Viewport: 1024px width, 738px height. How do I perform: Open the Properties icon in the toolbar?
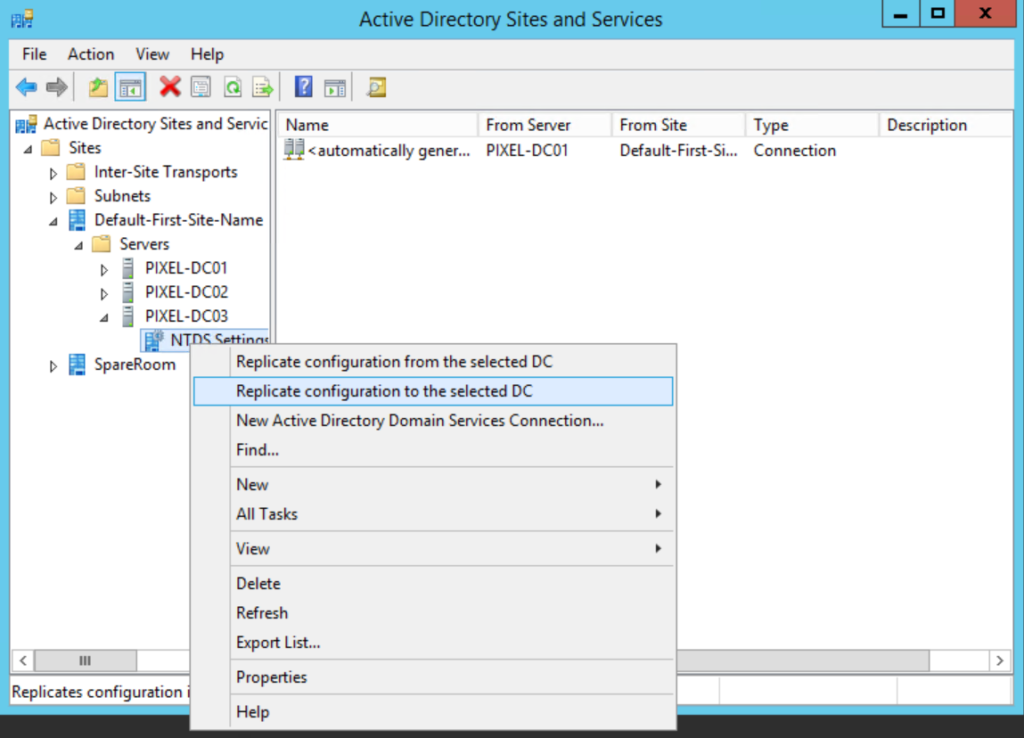200,86
